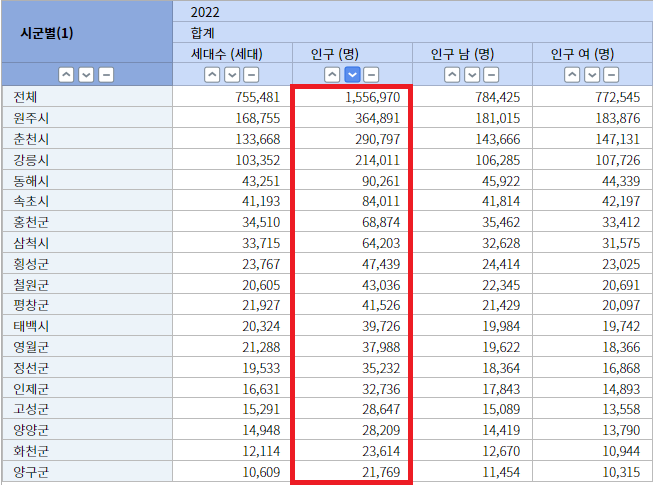Sort 세대수 (세대) column descending
The height and width of the screenshot is (485, 653).
[x=232, y=75]
